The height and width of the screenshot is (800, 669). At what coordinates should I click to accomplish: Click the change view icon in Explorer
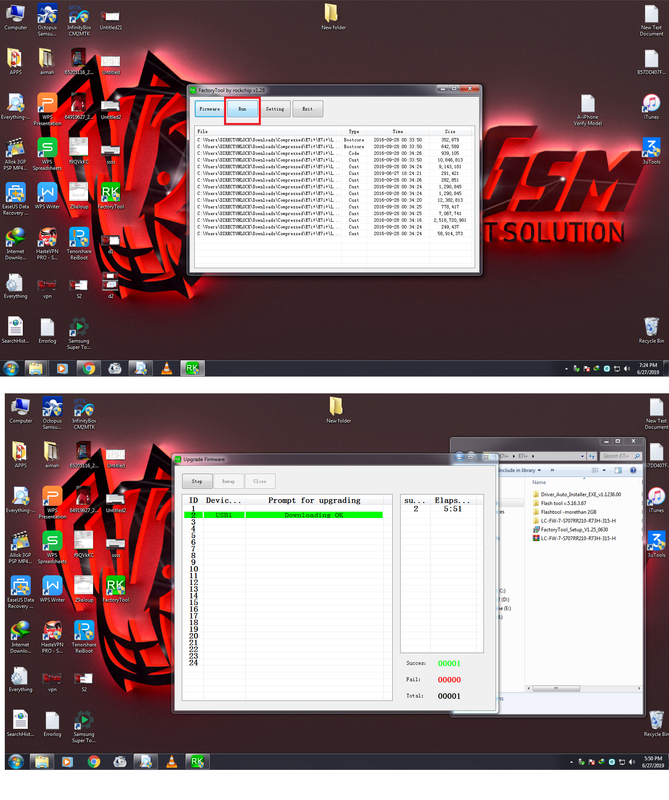(594, 470)
